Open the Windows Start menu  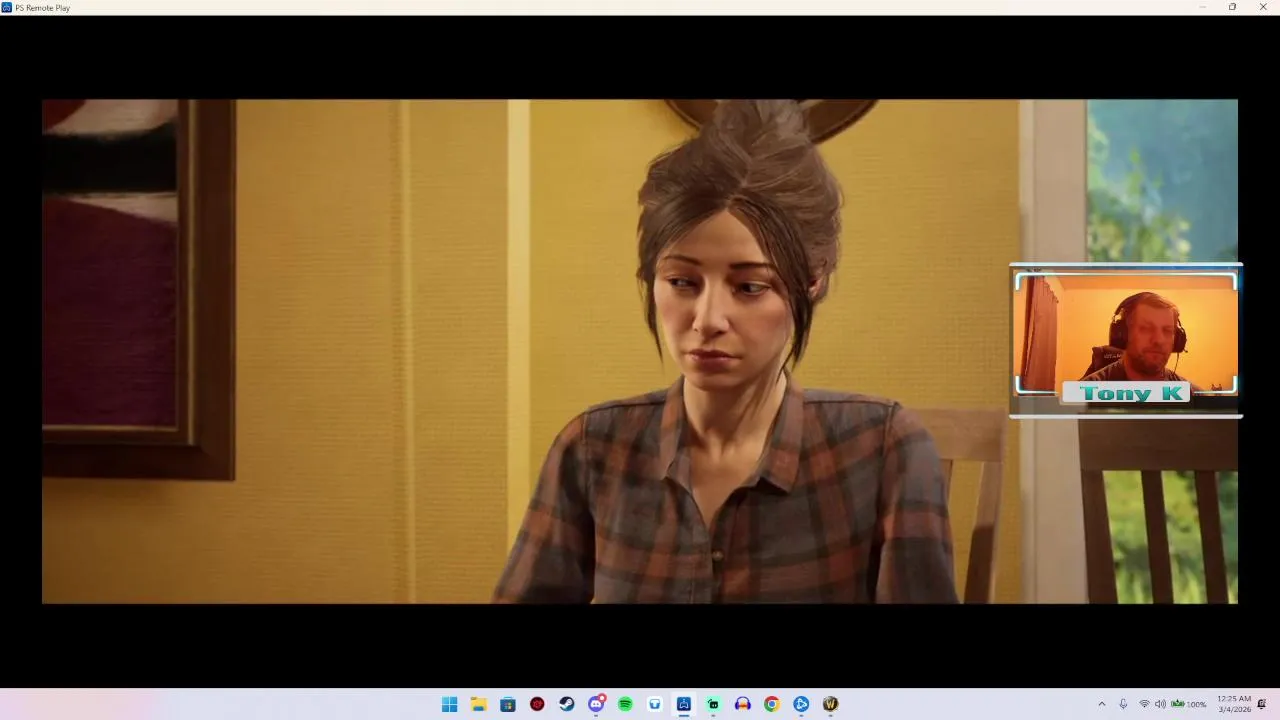click(x=450, y=704)
